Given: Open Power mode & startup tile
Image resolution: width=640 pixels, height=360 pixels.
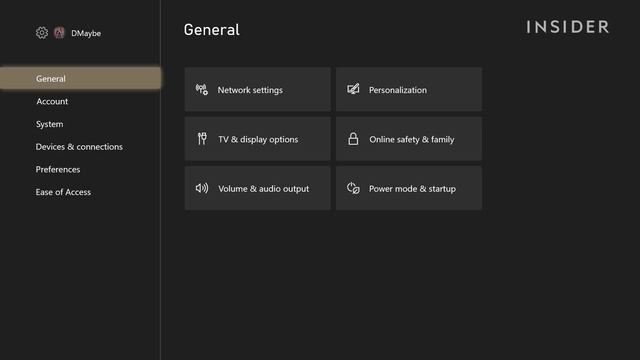Looking at the screenshot, I should click(x=409, y=188).
